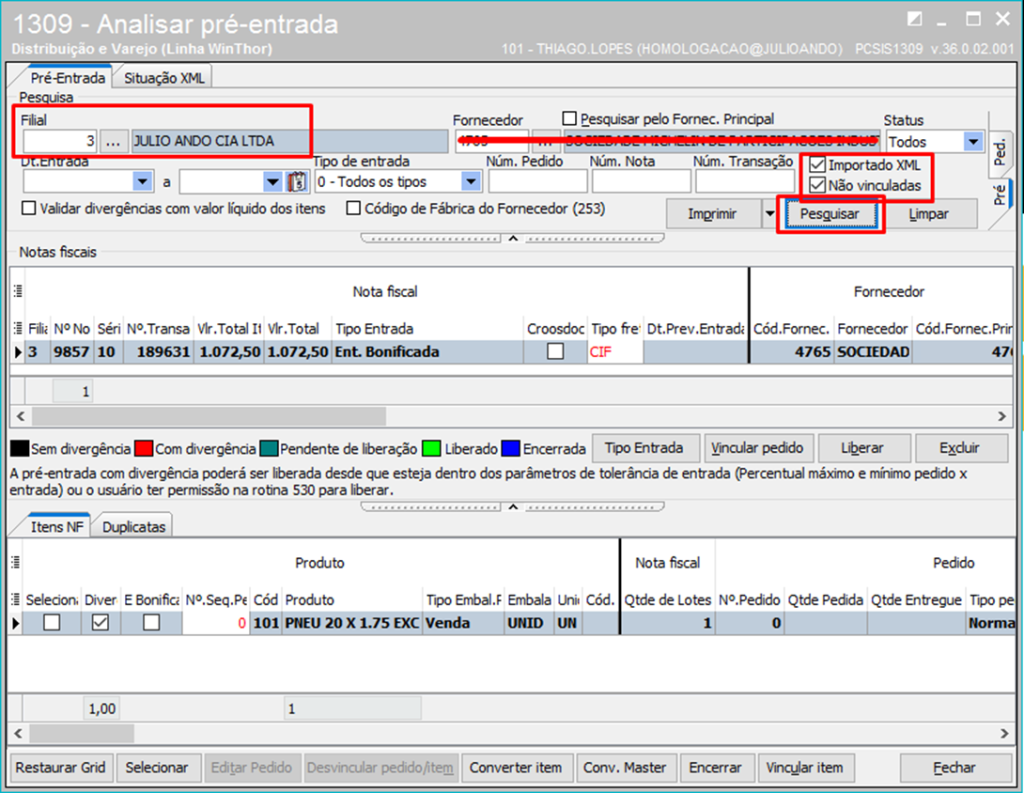The height and width of the screenshot is (793, 1024).
Task: Toggle the Não vinculadas checkbox
Action: 818,185
